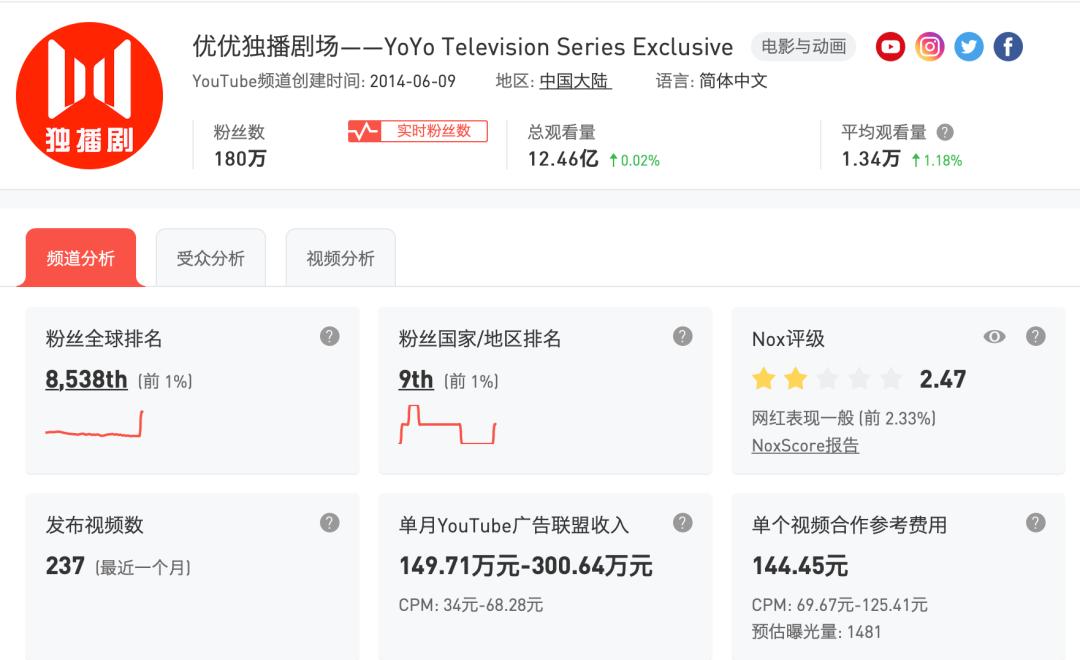Viewport: 1080px width, 660px height.
Task: Switch to the 视频分析 tab
Action: (341, 258)
